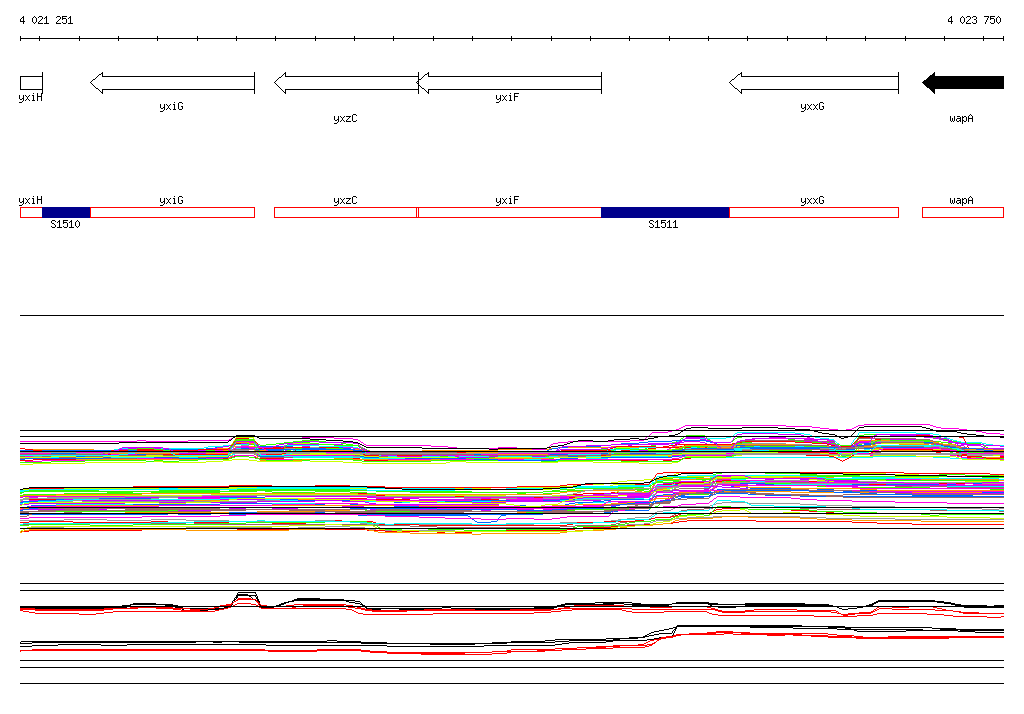
Task: Click the red yxxG transcript box
Action: (x=814, y=212)
